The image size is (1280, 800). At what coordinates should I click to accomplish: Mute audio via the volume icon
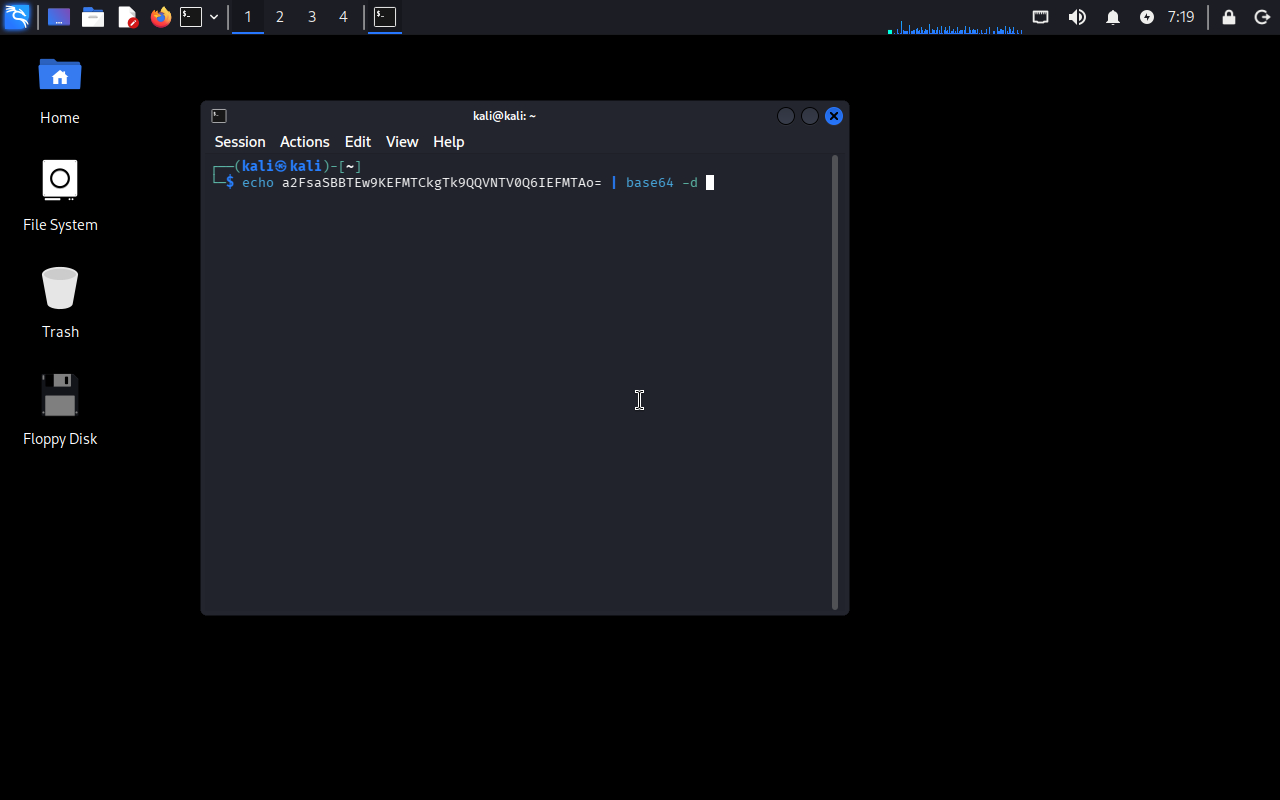[1077, 17]
